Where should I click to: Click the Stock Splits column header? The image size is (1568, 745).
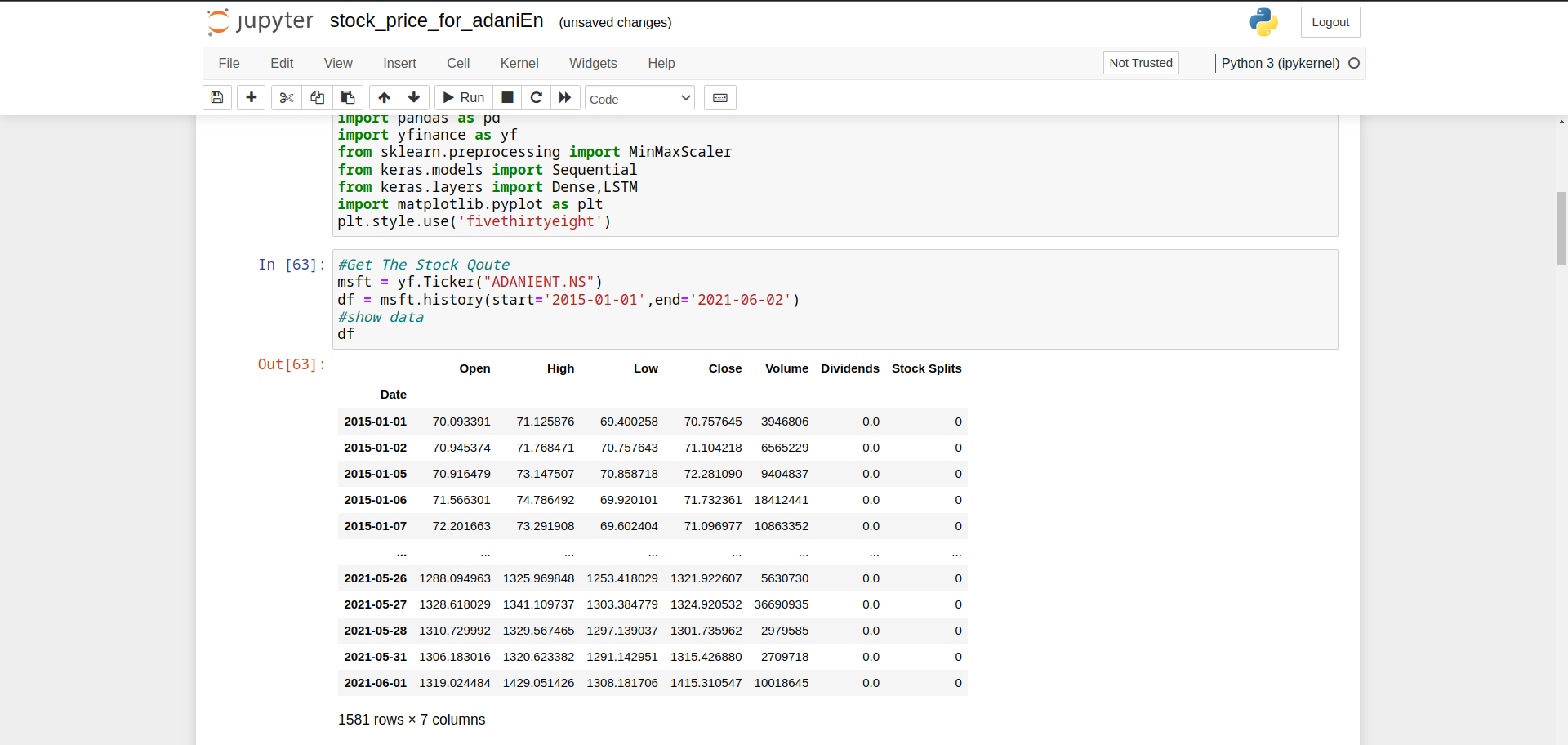[x=926, y=368]
